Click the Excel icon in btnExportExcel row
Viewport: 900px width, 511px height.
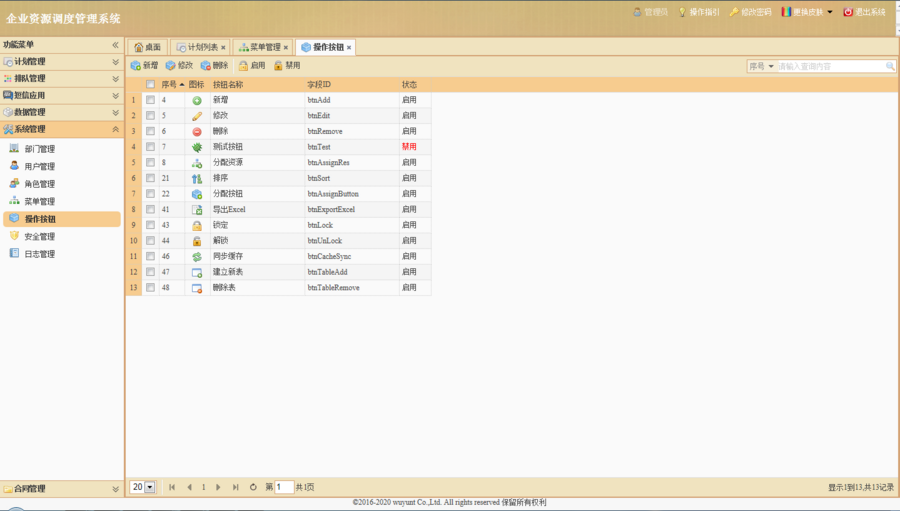pos(197,210)
